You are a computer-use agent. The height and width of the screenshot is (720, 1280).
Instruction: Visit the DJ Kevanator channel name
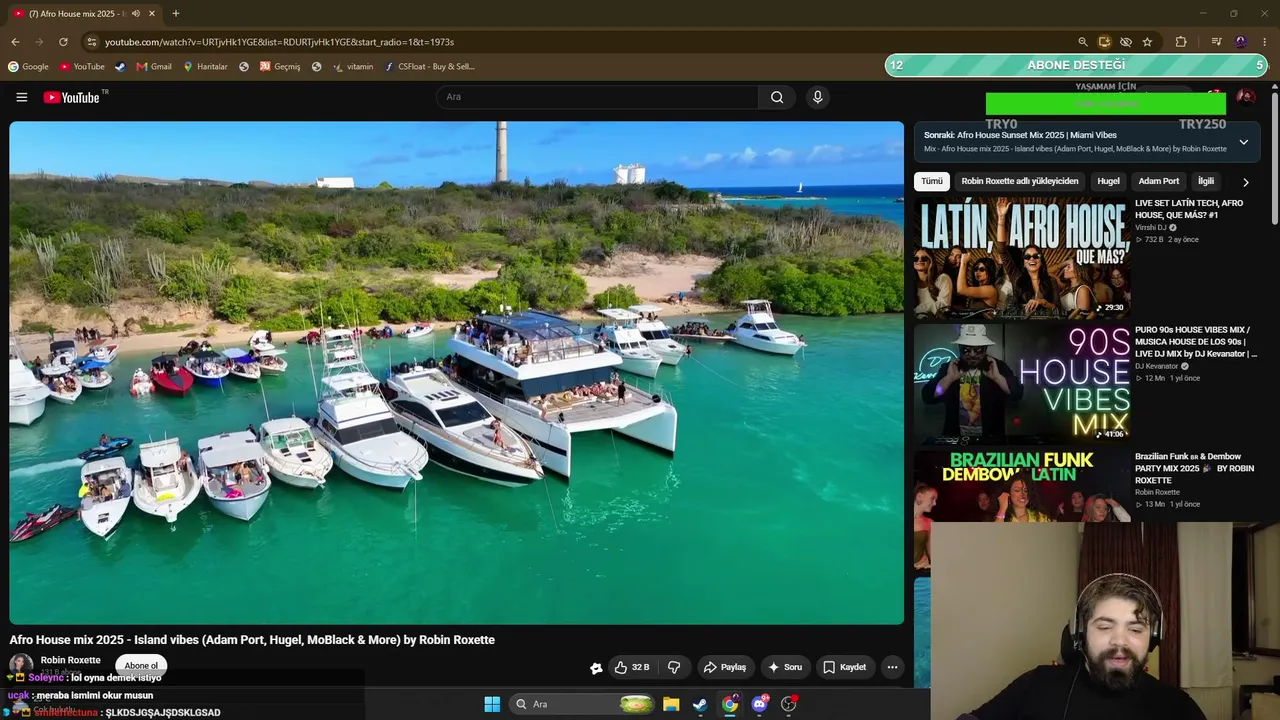1156,366
